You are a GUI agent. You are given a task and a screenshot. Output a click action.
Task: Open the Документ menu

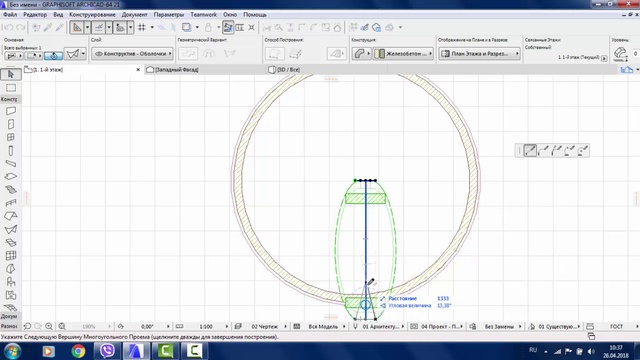click(135, 15)
